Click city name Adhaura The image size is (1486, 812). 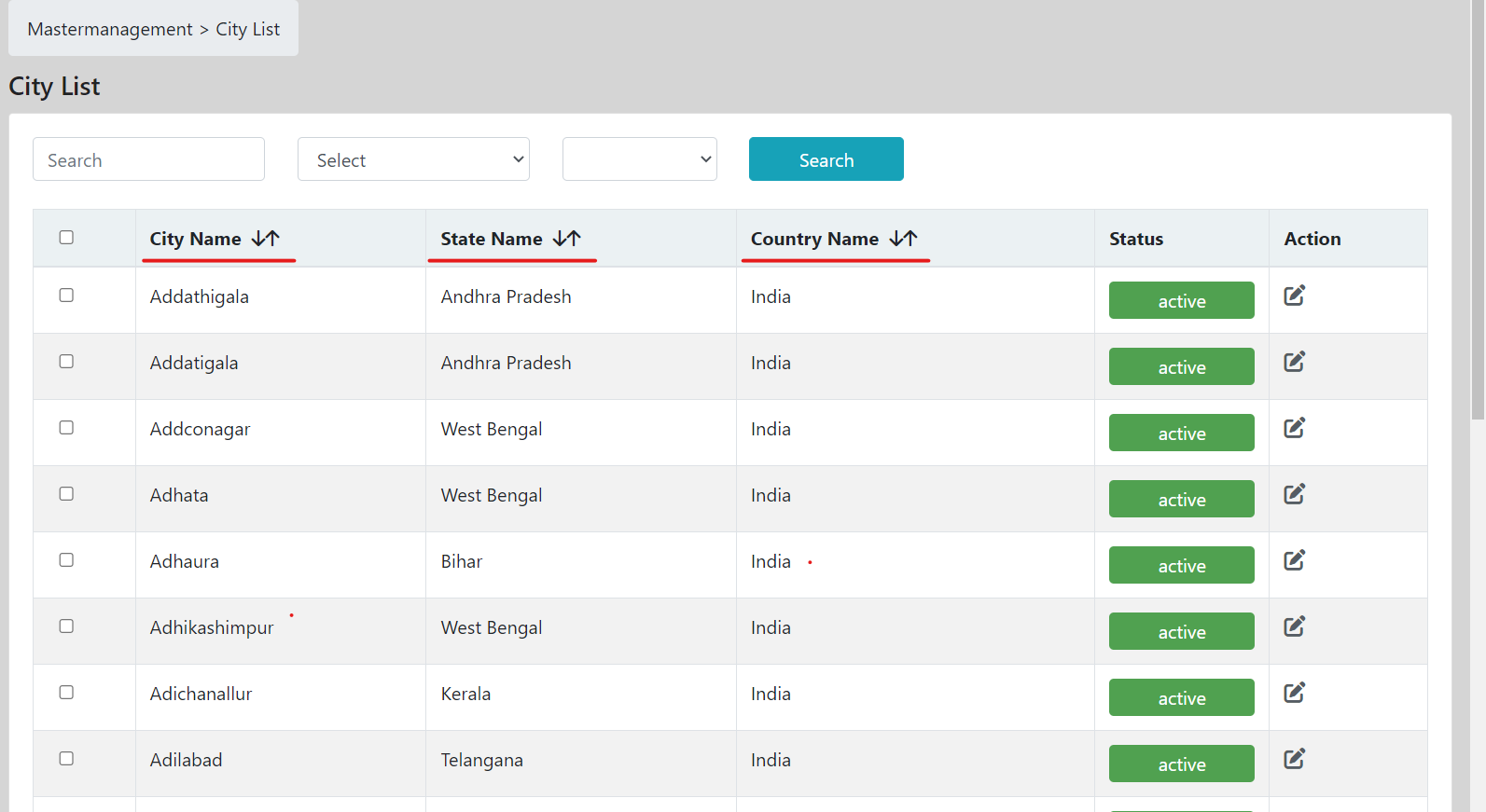(185, 561)
